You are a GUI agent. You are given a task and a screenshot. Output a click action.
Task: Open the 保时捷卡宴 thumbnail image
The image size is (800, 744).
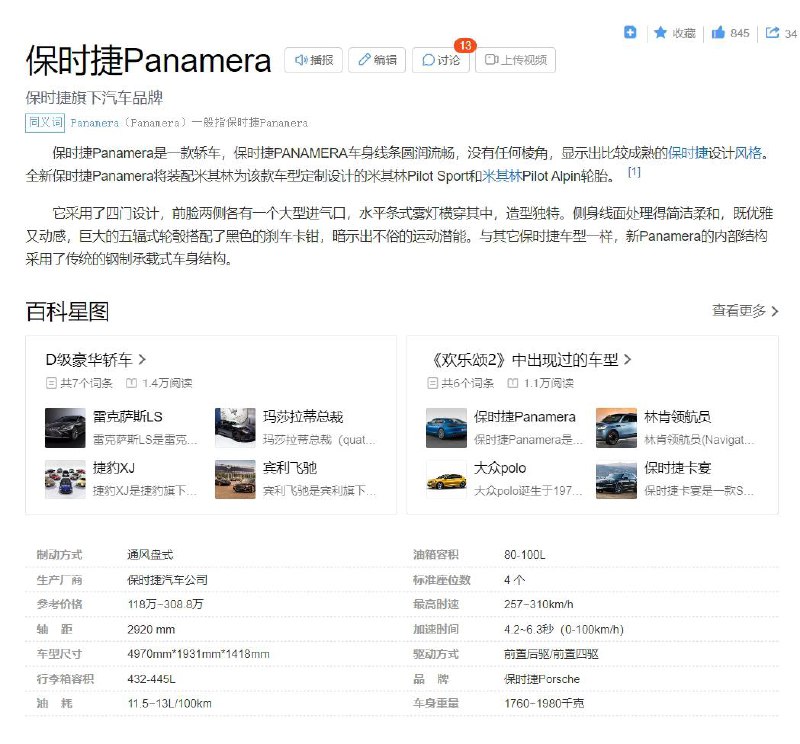(616, 479)
